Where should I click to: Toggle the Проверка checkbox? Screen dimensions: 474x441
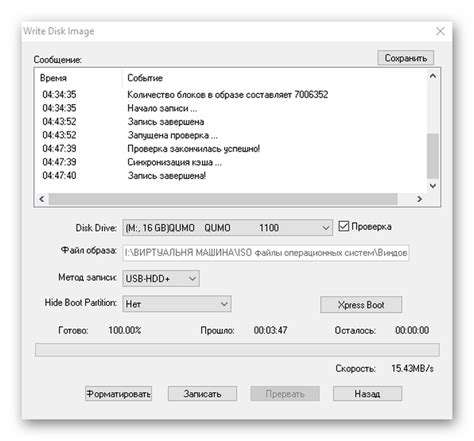coord(343,226)
